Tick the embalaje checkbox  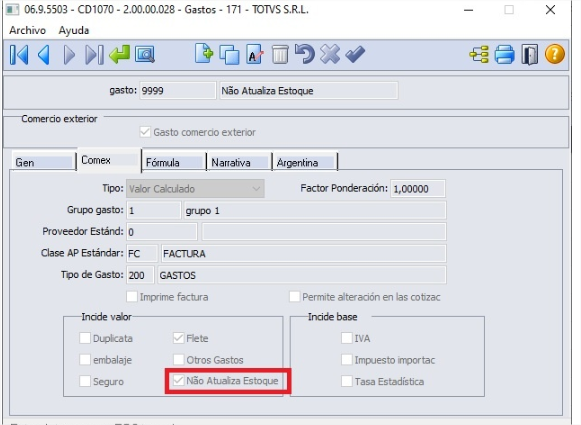coord(85,359)
